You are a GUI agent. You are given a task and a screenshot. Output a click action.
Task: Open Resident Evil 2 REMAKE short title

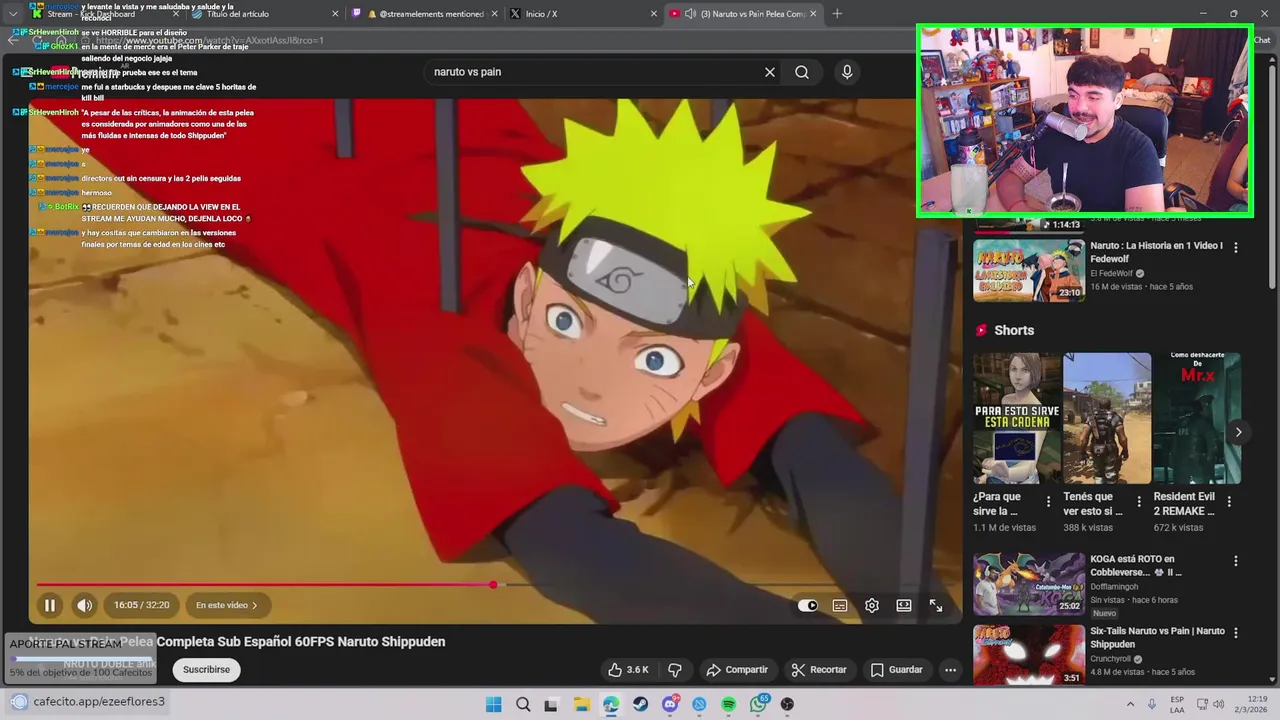click(x=1184, y=503)
